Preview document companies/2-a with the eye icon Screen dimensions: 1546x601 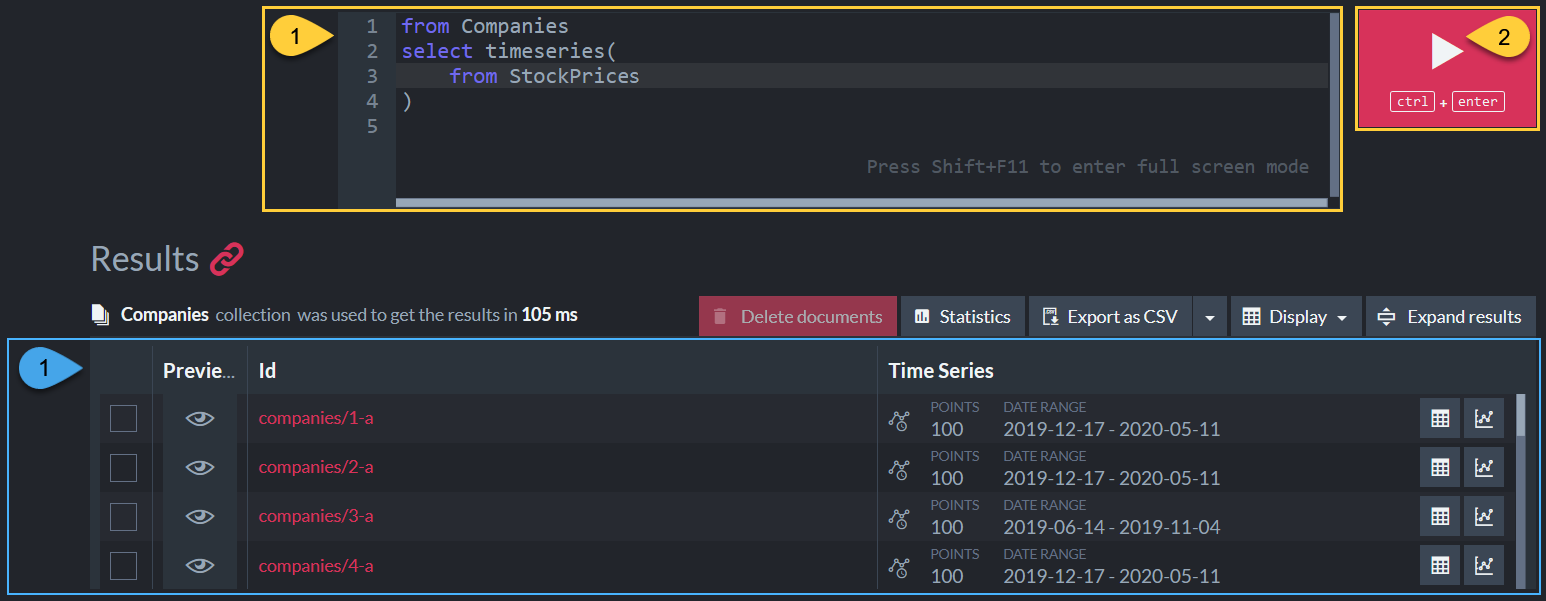click(200, 467)
